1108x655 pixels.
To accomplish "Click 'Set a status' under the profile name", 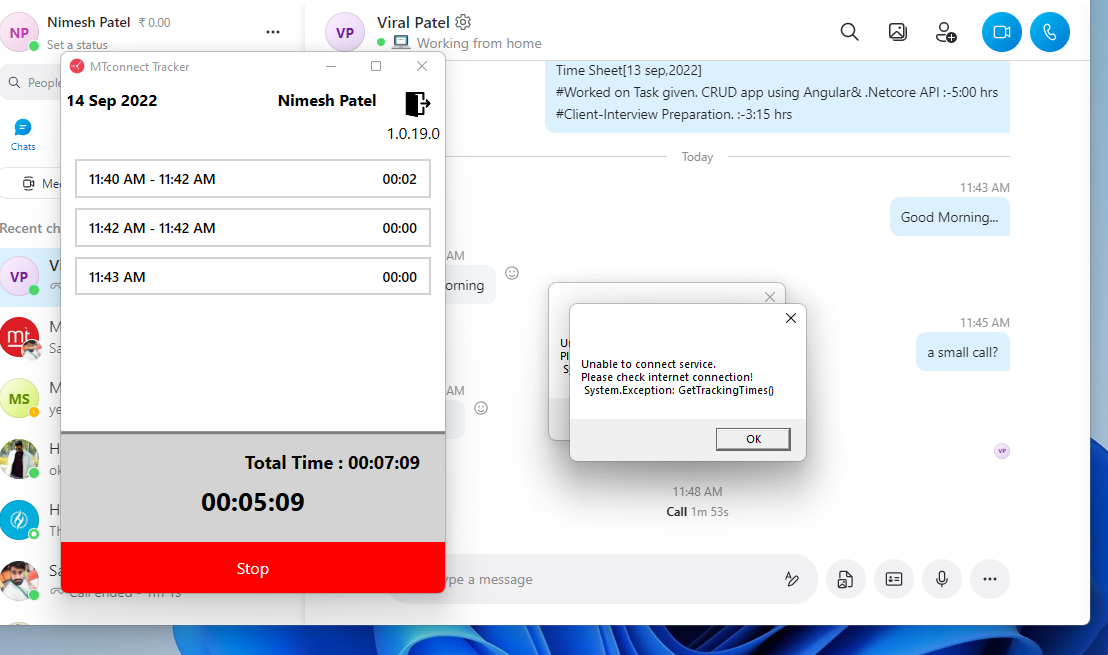I will 77,45.
